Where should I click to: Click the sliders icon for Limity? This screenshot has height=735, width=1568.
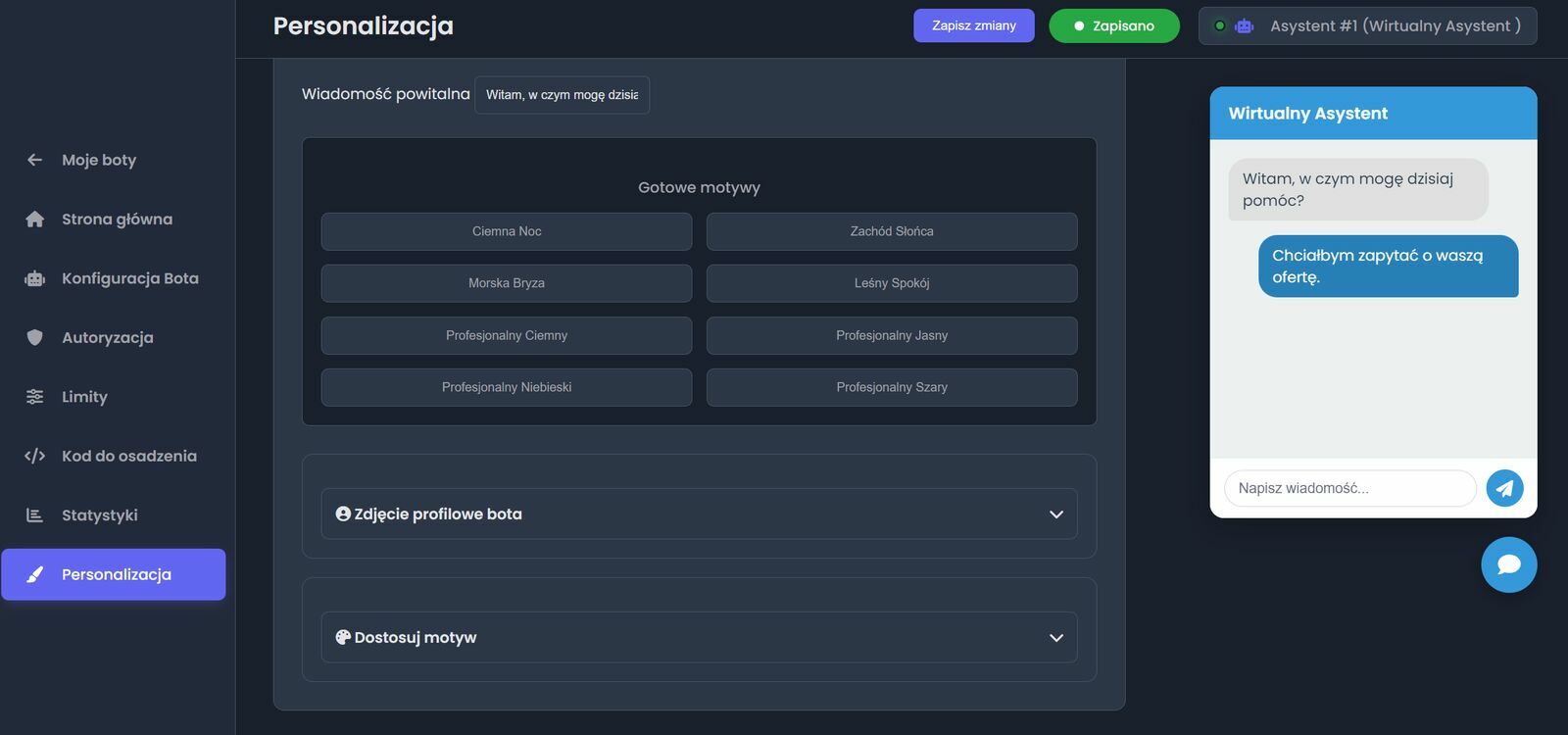(x=34, y=397)
